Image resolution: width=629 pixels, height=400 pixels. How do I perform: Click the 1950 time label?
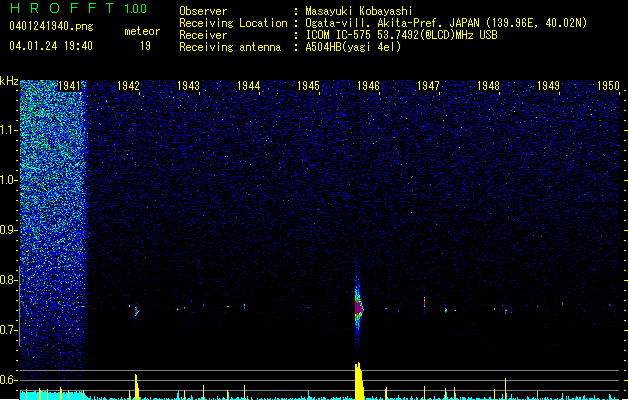(x=608, y=86)
